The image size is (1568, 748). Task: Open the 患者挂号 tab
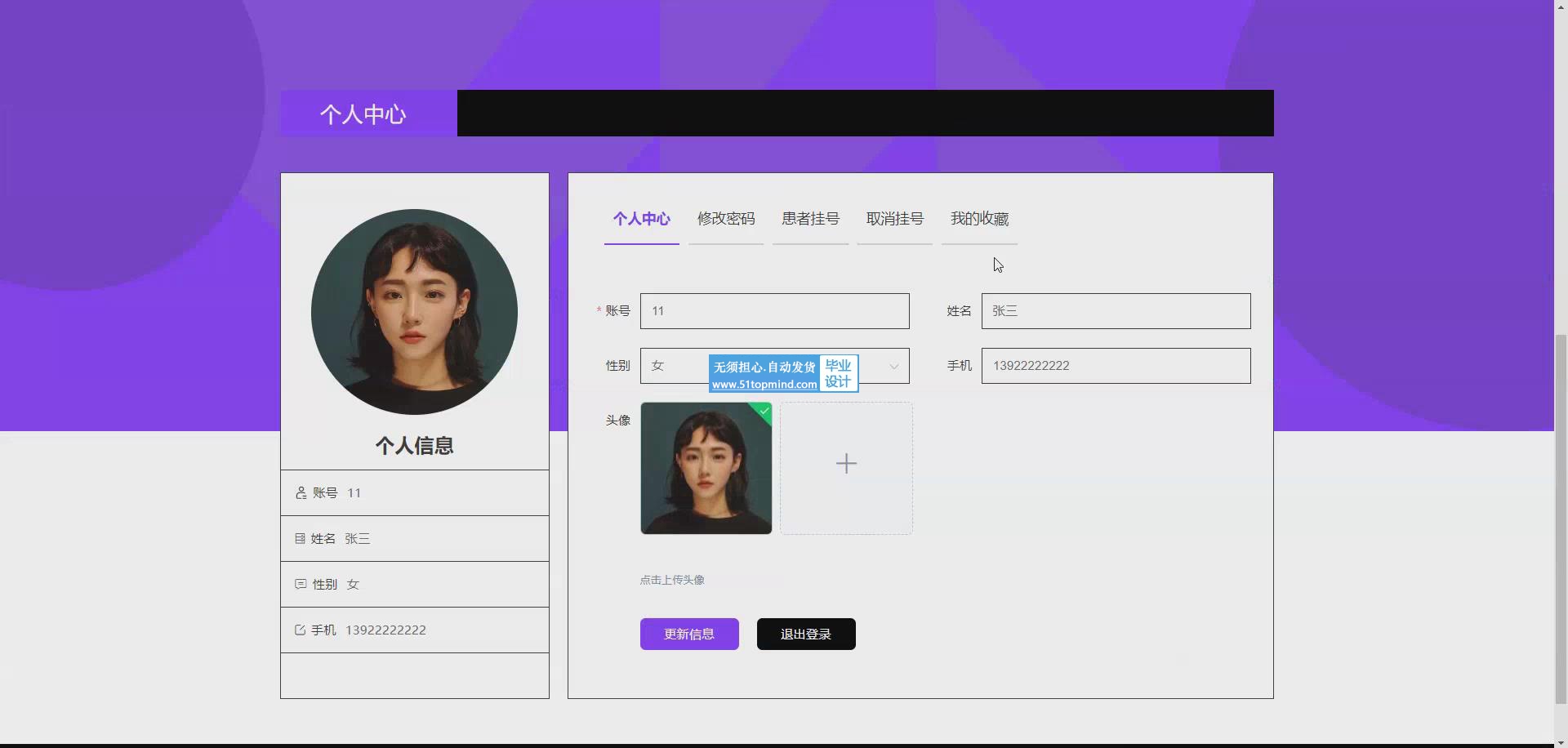click(x=810, y=219)
